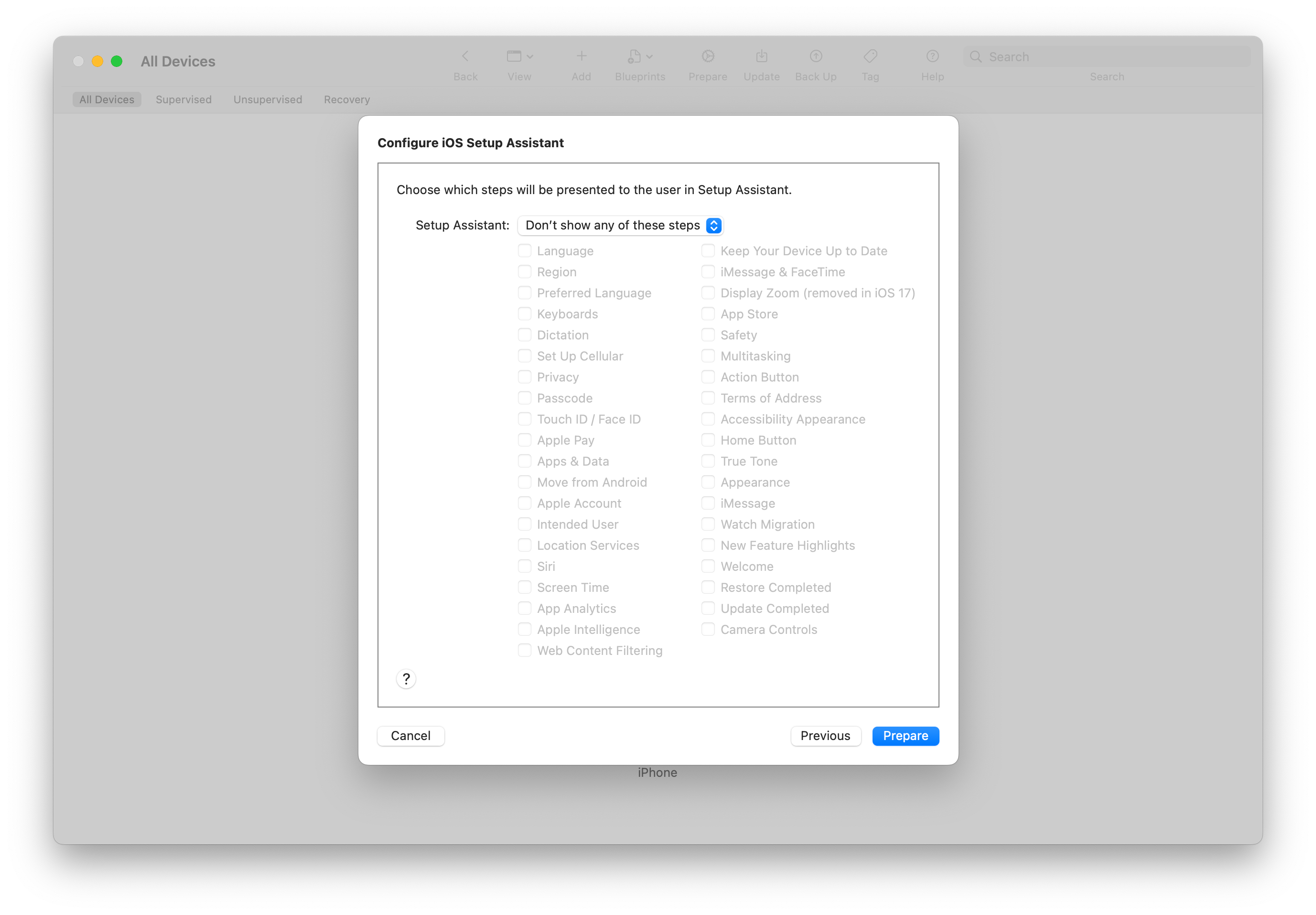Toggle the Screen Time checkbox

click(524, 587)
